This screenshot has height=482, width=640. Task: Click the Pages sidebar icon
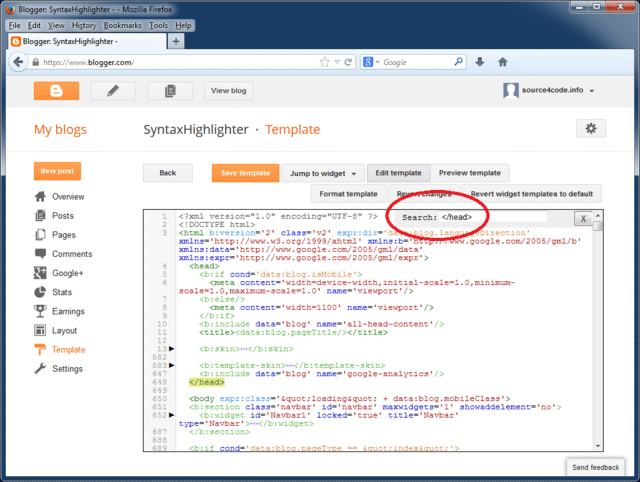(40, 235)
